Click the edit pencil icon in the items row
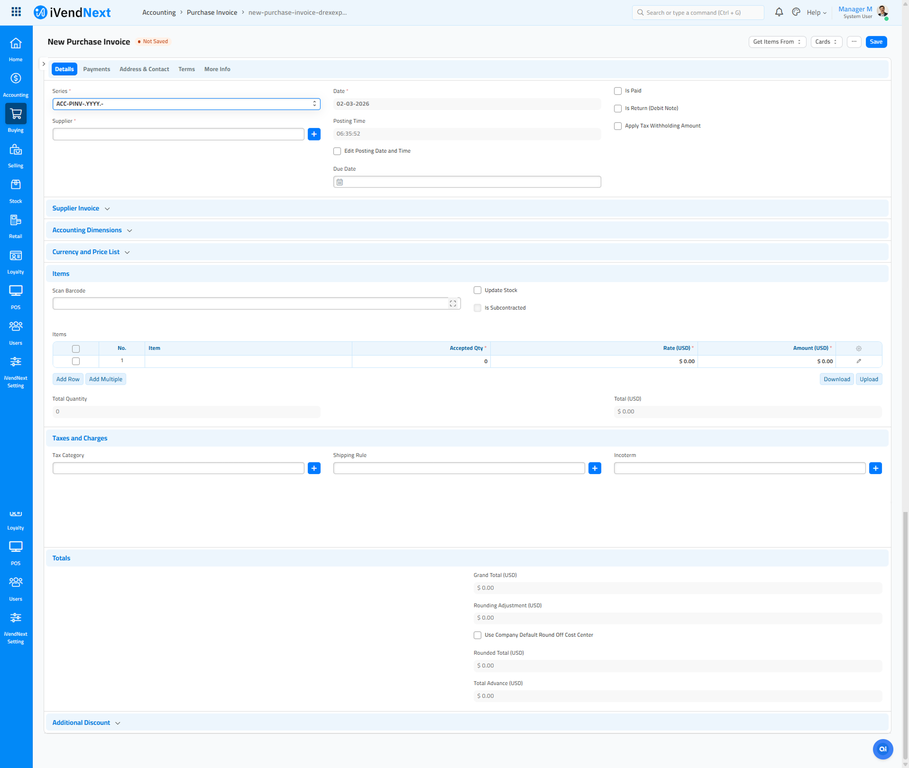Image resolution: width=909 pixels, height=768 pixels. tap(857, 361)
